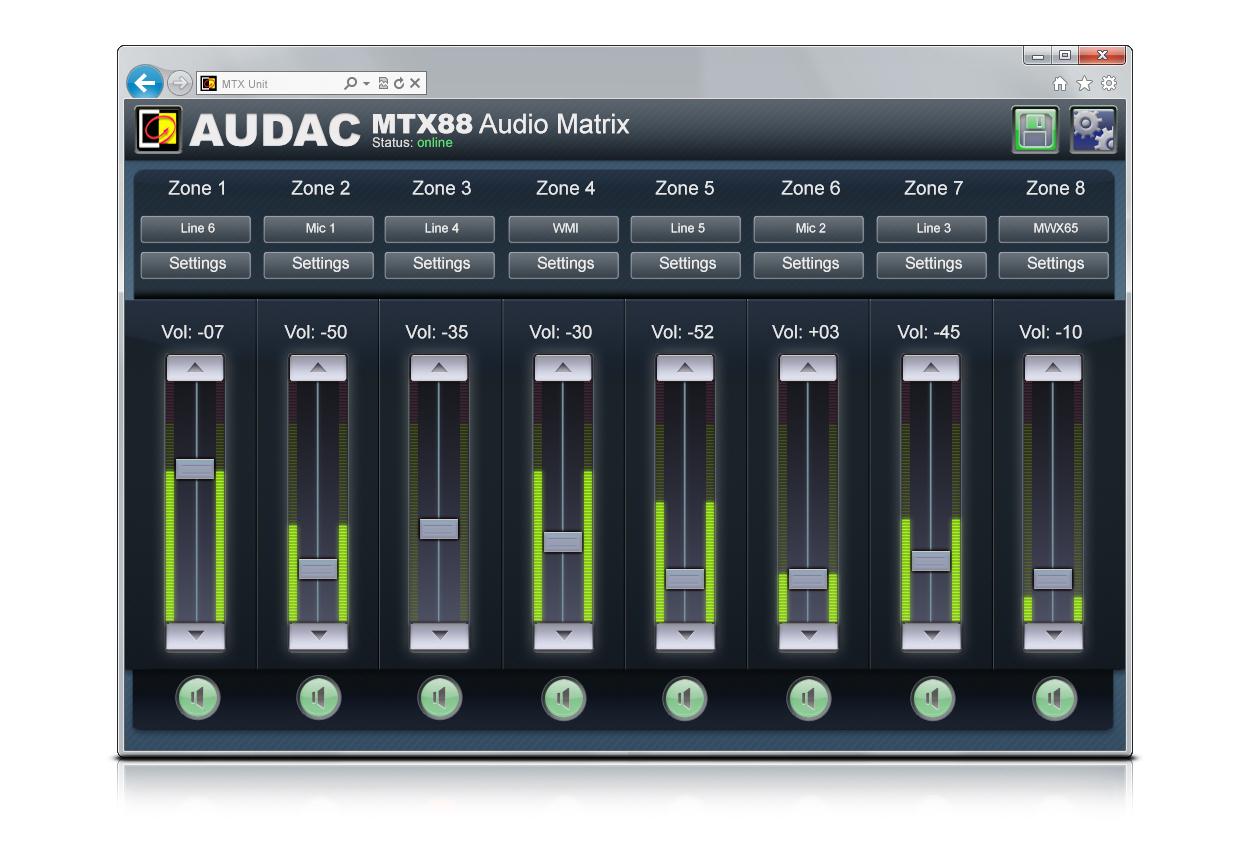Go back with the browser back arrow
Screen dimensions: 1250x850
point(146,83)
